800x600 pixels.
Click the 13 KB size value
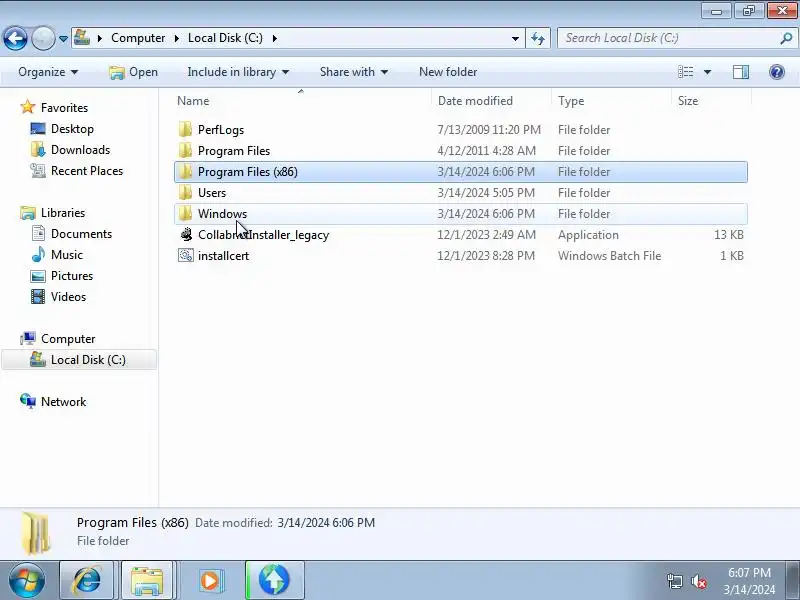pyautogui.click(x=729, y=235)
